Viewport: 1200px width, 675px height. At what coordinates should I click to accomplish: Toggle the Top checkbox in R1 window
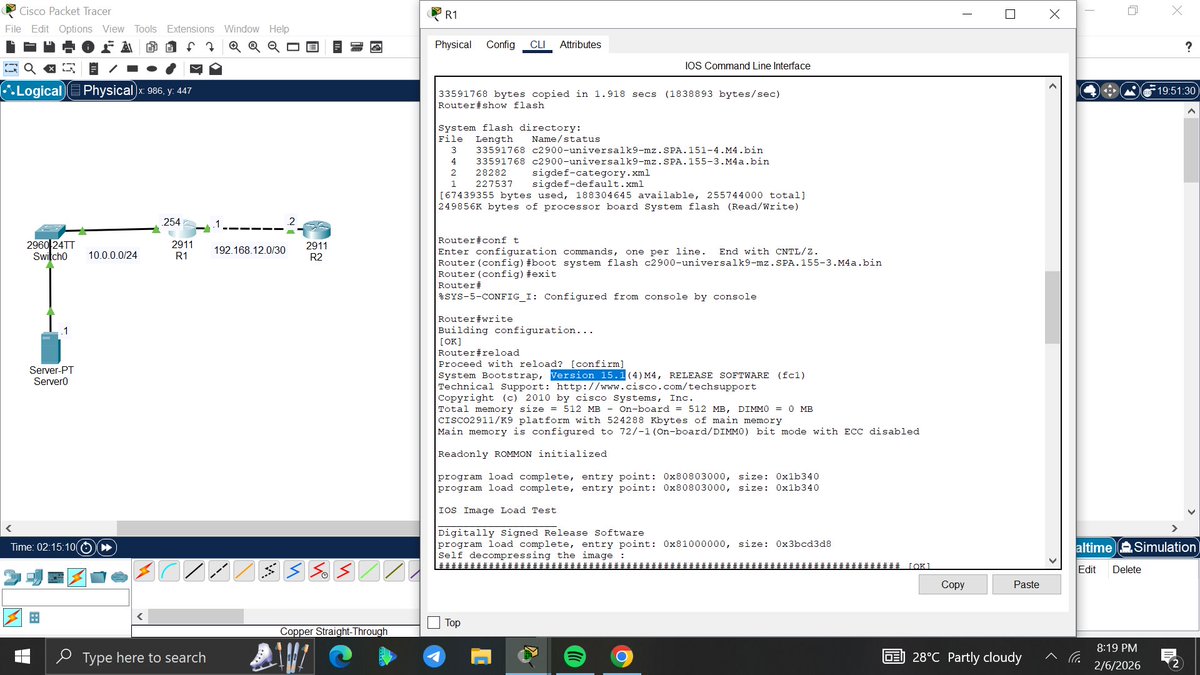click(433, 622)
